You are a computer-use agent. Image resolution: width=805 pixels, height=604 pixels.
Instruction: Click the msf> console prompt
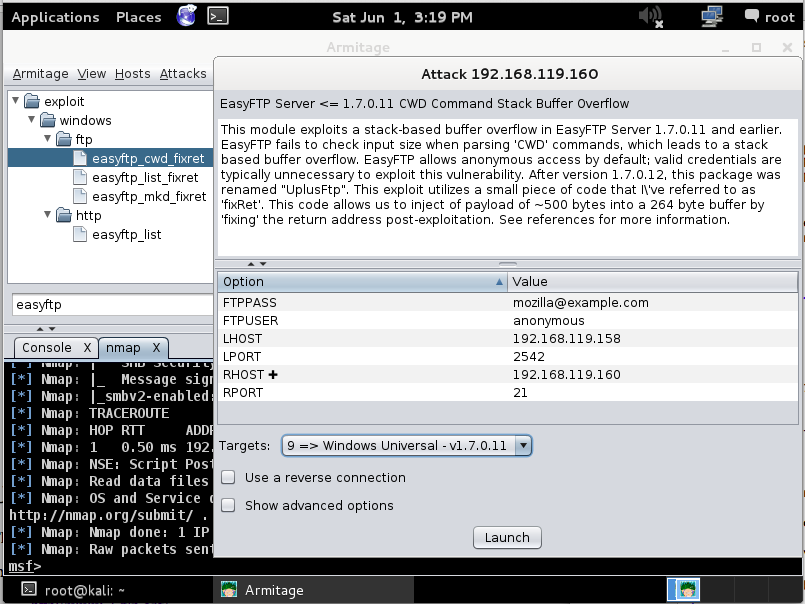[x=25, y=566]
